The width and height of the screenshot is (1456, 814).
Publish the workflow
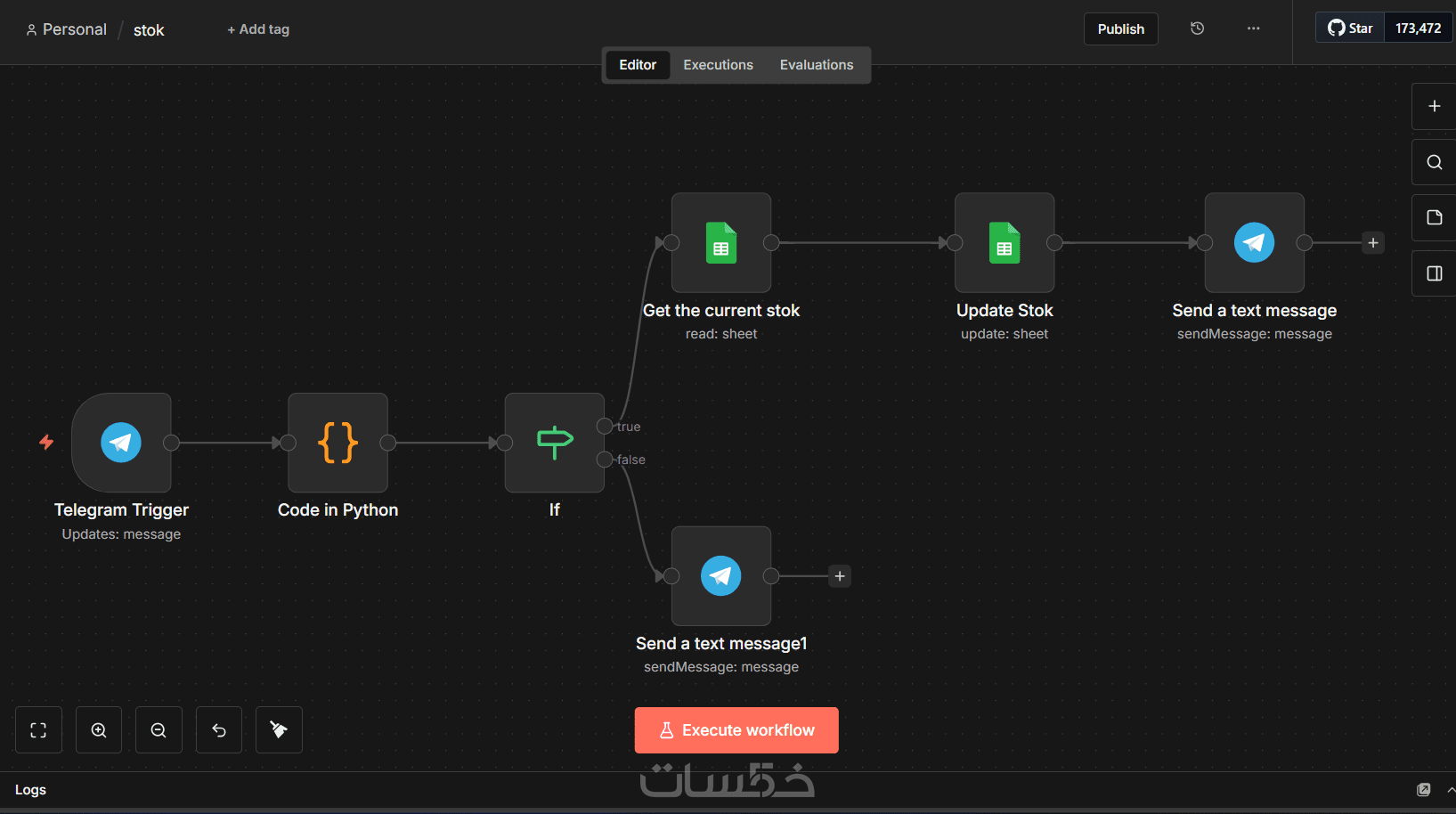coord(1120,28)
